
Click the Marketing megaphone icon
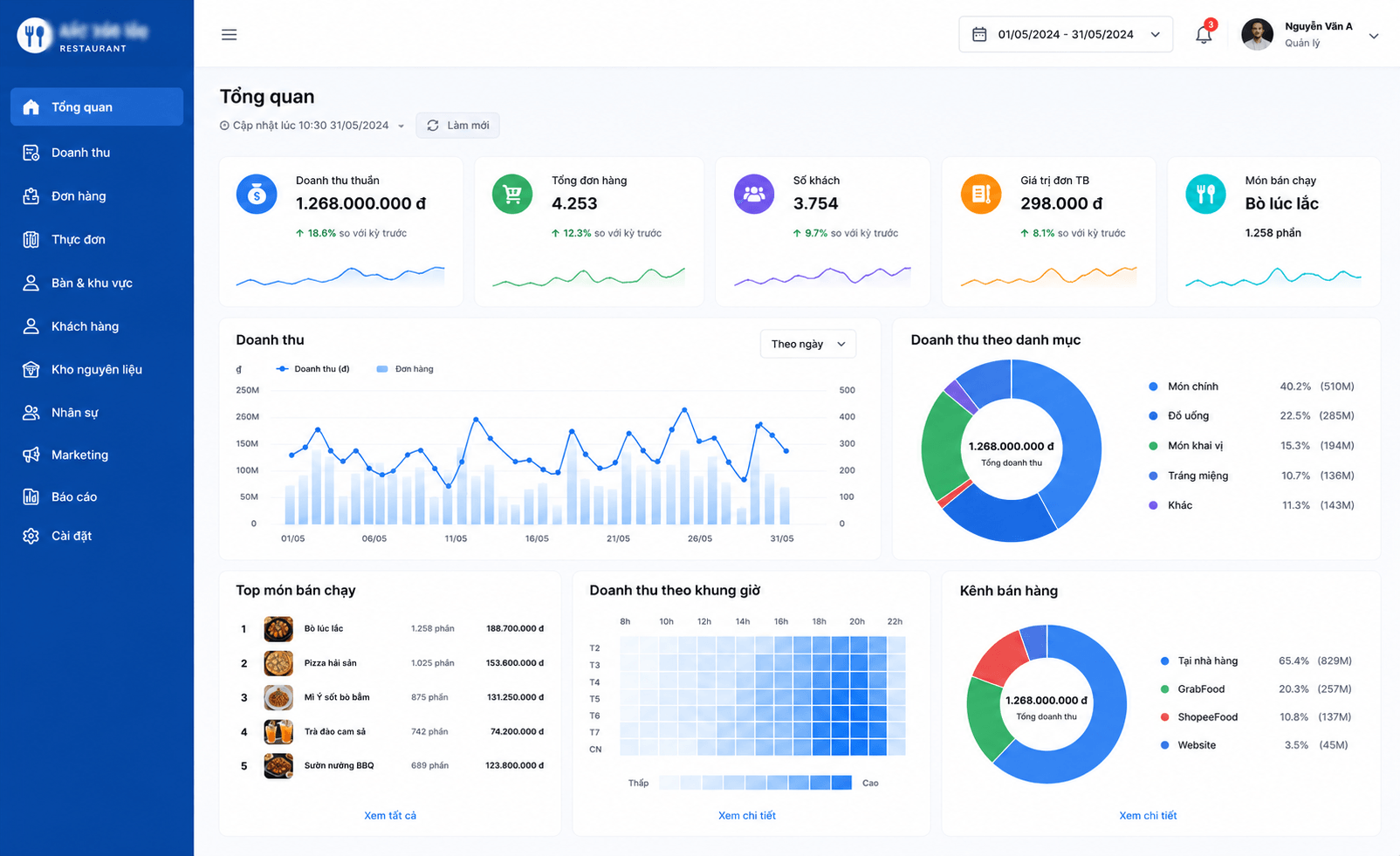pyautogui.click(x=31, y=455)
